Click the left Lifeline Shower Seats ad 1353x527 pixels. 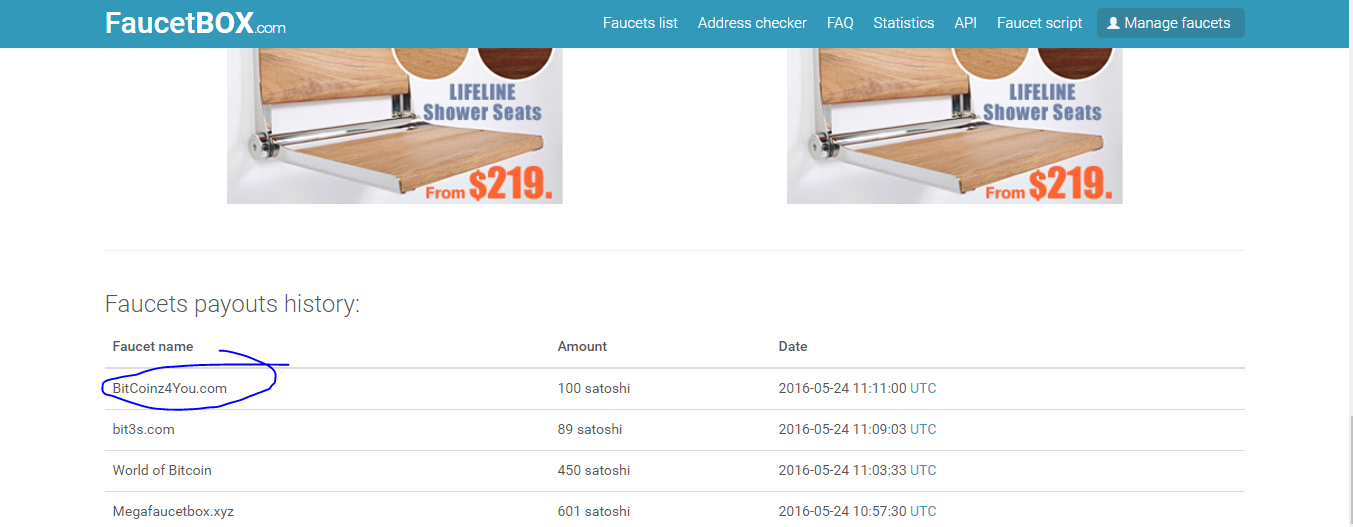click(394, 125)
